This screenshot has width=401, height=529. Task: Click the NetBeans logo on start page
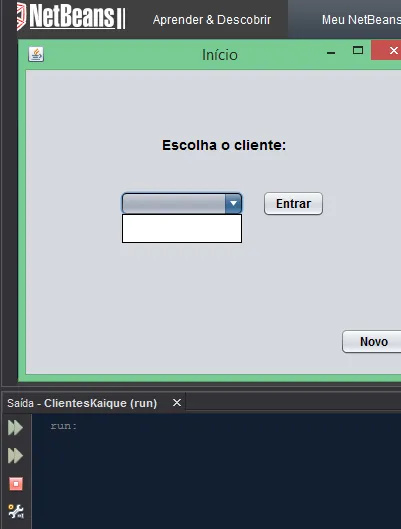pos(71,17)
